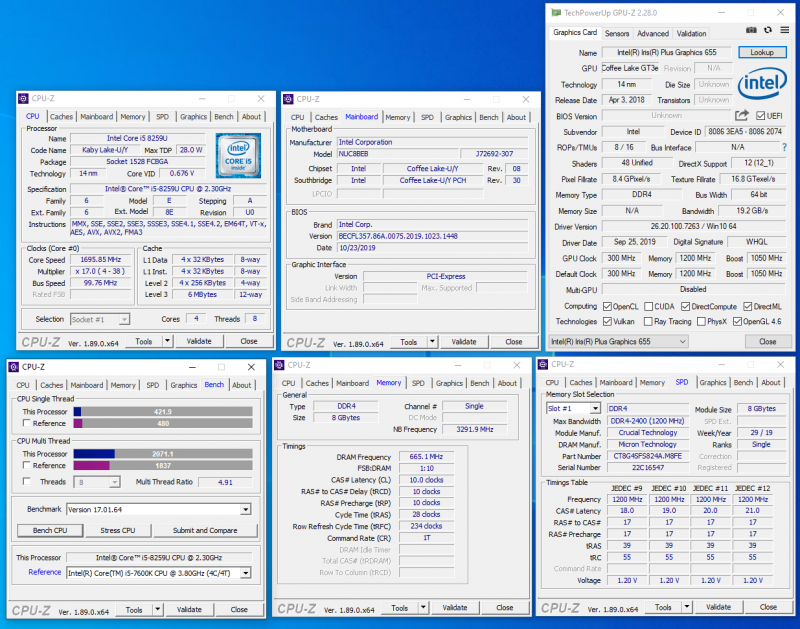Click the BIOS export share icon
This screenshot has height=629, width=800.
[x=742, y=116]
